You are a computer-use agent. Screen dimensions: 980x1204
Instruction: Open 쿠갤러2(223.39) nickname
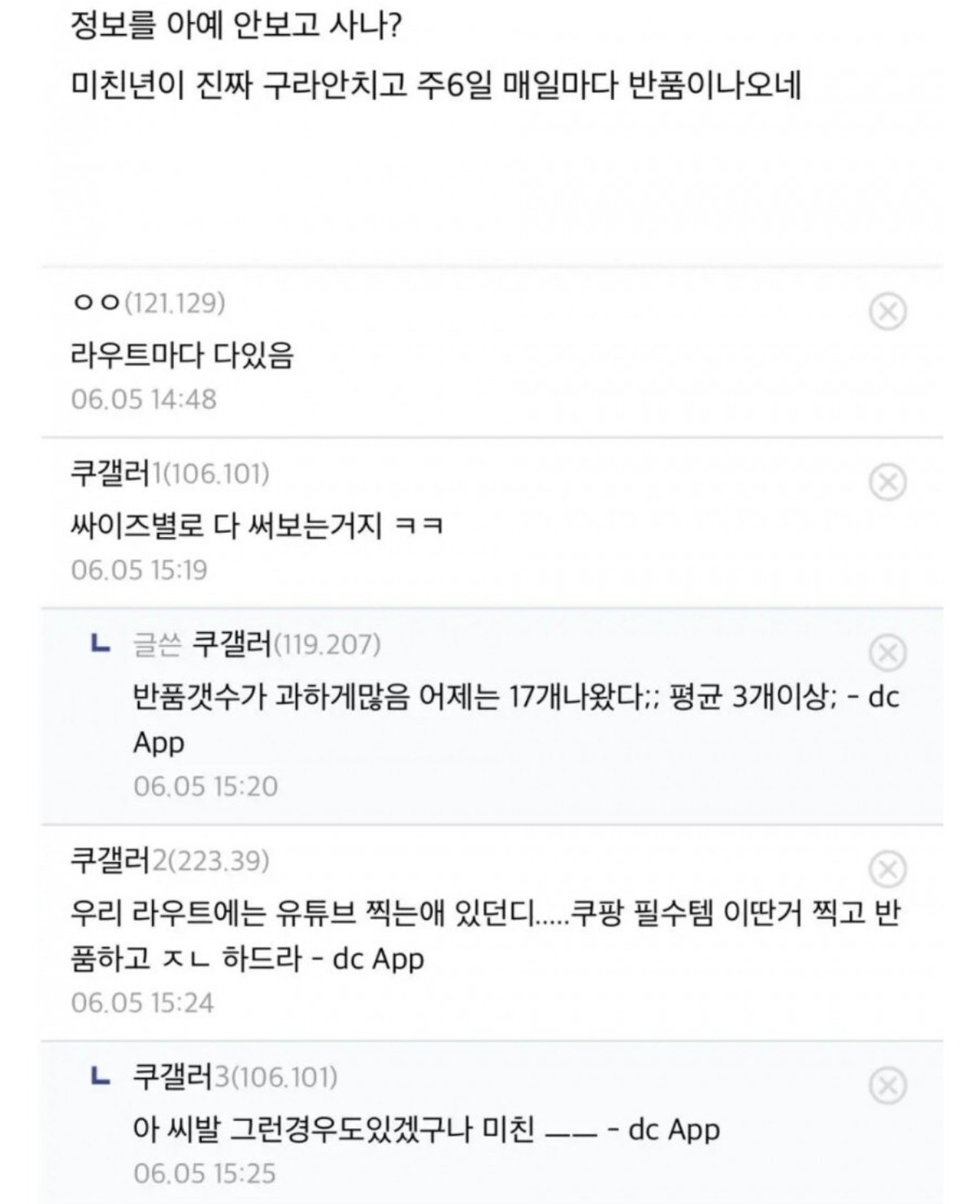[170, 860]
